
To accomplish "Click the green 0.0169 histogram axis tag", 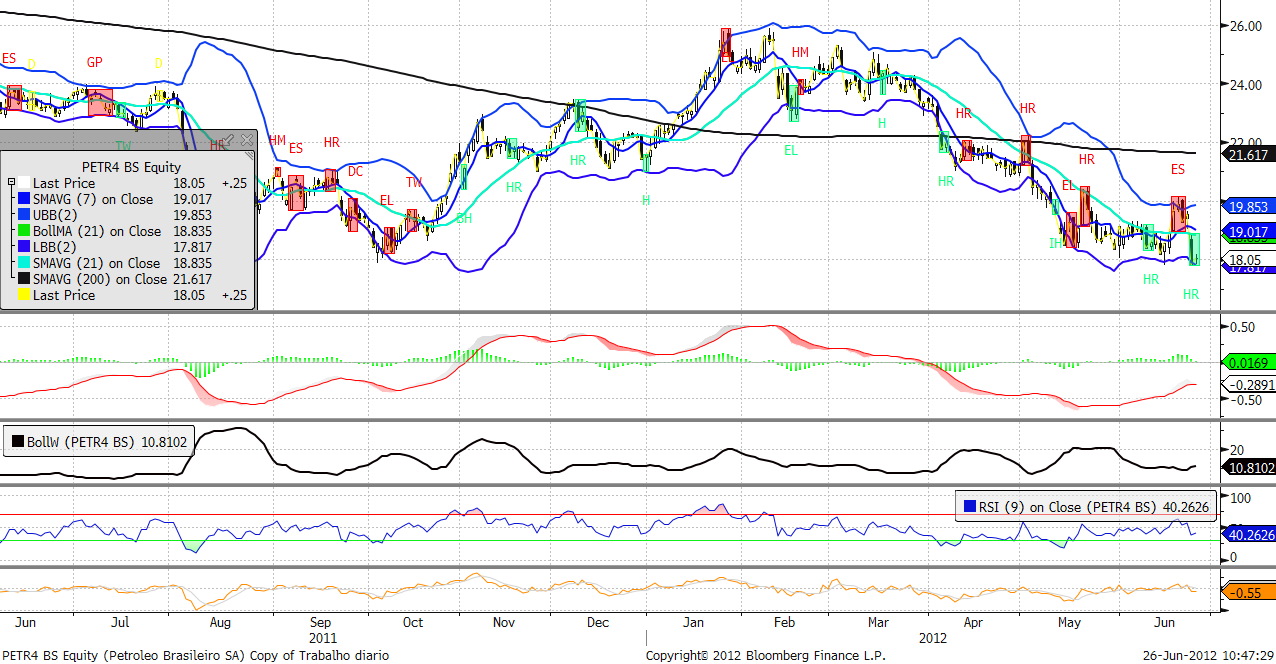I will point(1248,363).
